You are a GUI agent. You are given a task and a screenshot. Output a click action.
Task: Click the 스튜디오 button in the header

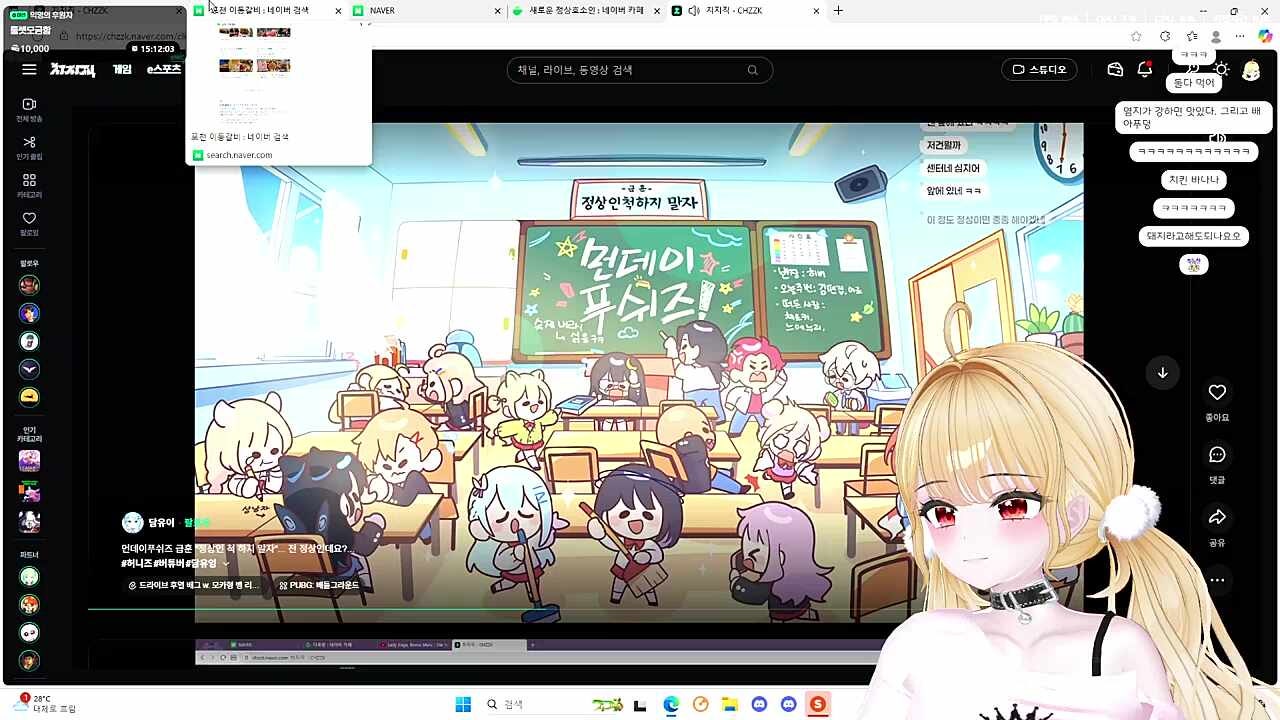1040,70
